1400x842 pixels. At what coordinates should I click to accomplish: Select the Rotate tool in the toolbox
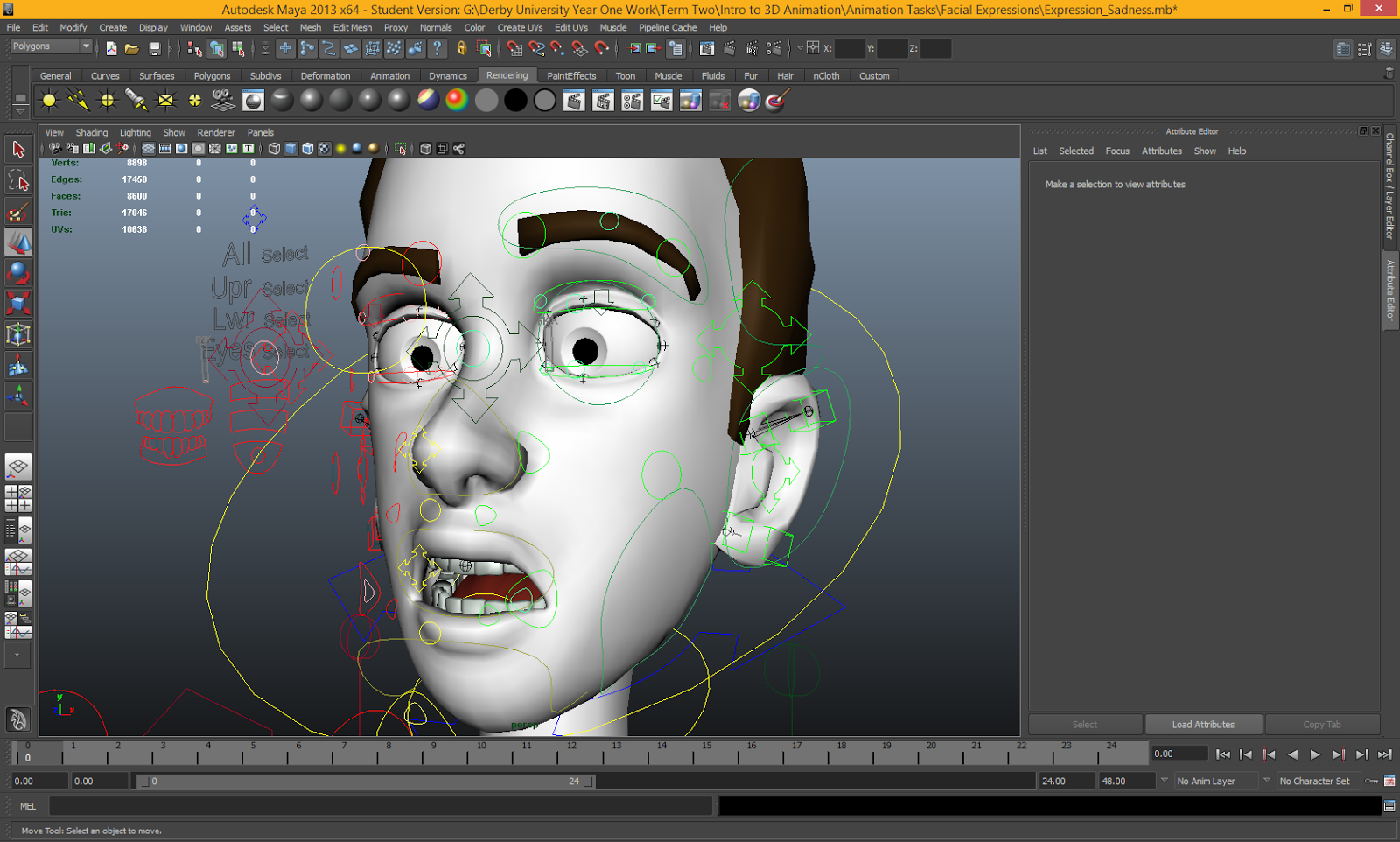pyautogui.click(x=17, y=272)
